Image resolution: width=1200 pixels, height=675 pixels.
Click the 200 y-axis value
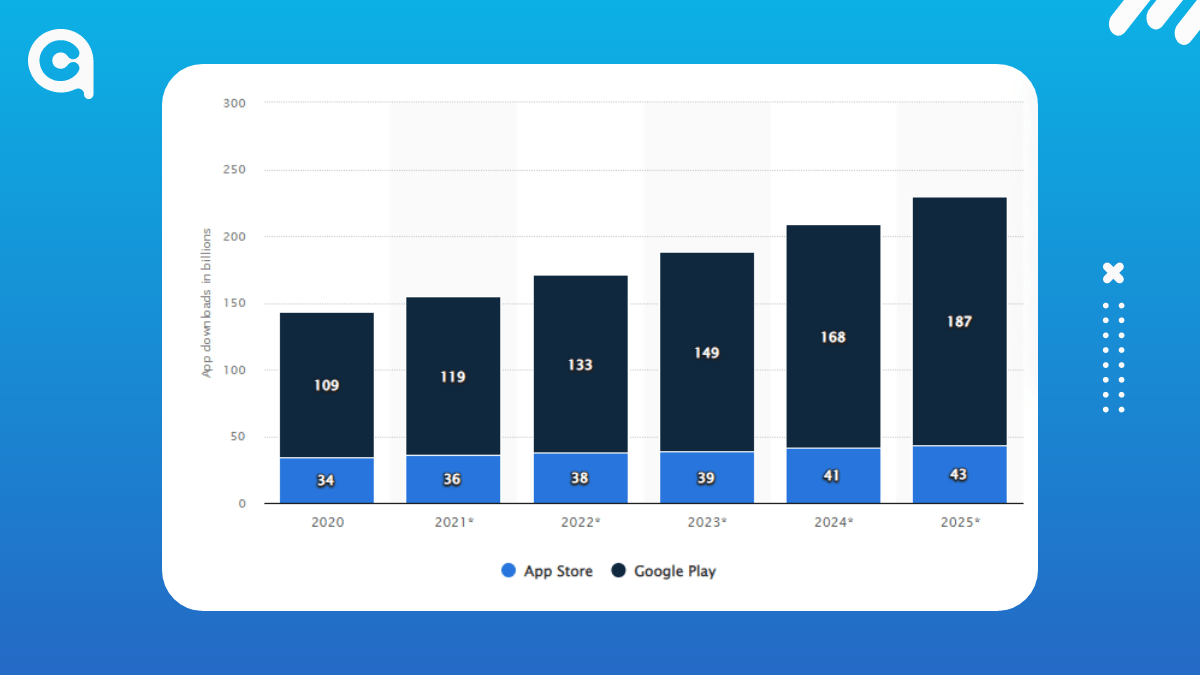pyautogui.click(x=236, y=237)
